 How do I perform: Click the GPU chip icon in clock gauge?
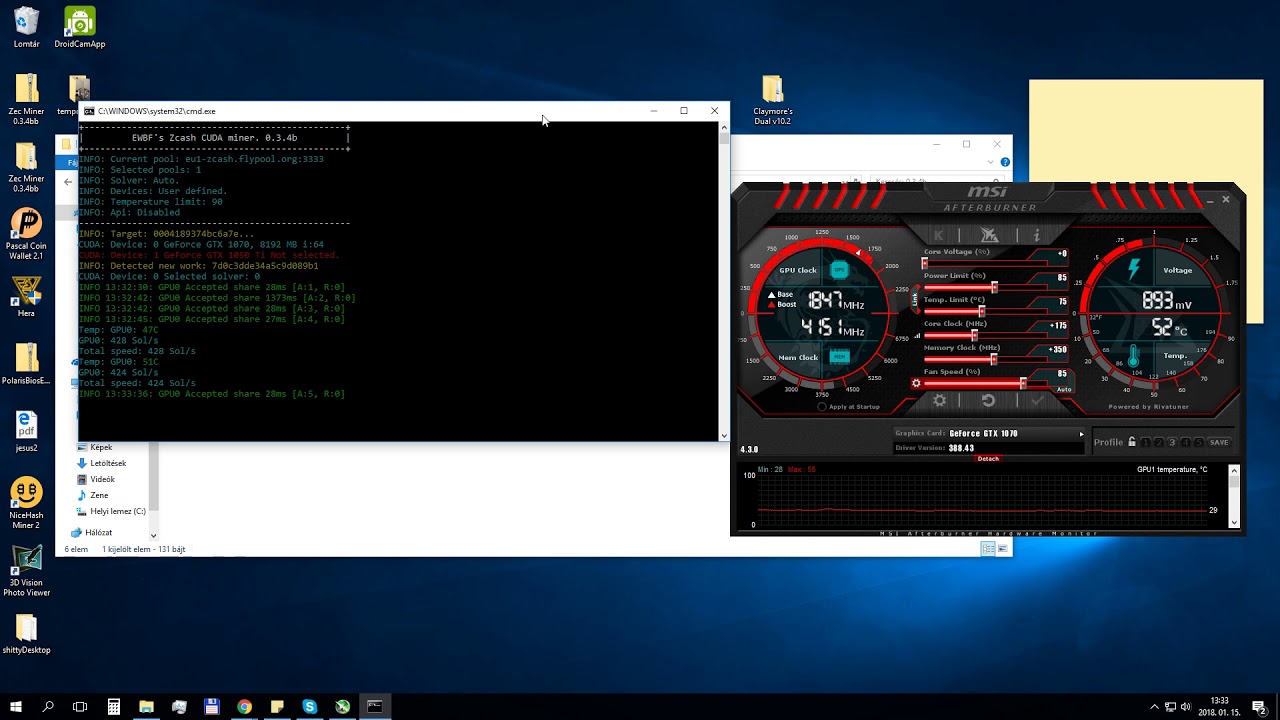pyautogui.click(x=839, y=270)
